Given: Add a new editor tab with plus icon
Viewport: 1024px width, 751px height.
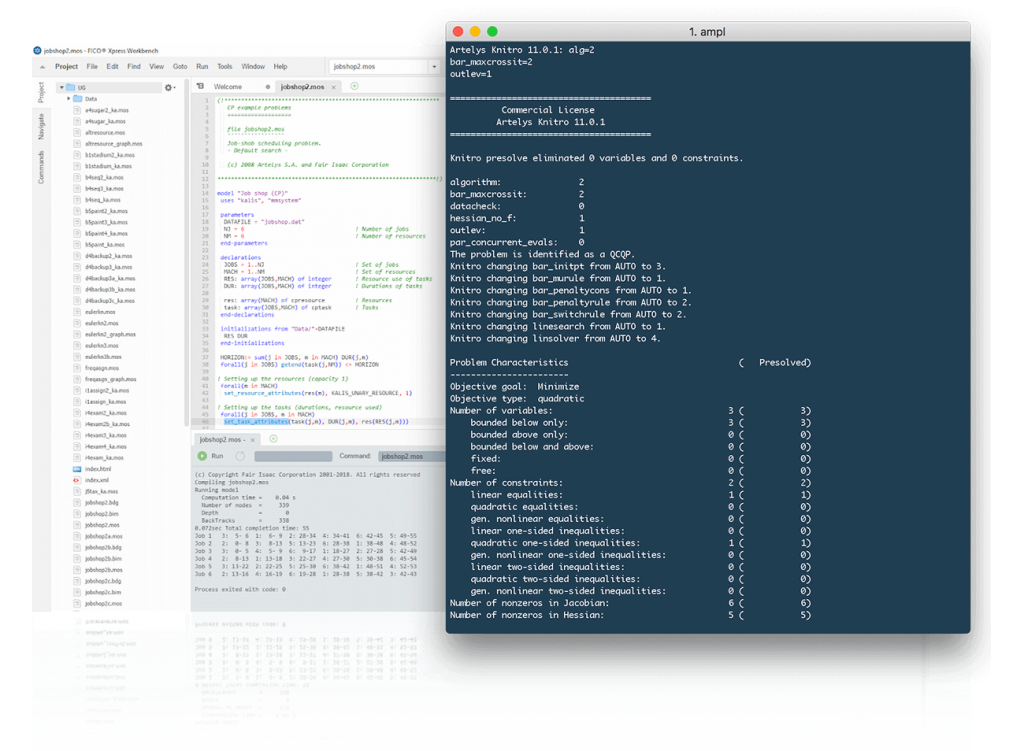Looking at the screenshot, I should pyautogui.click(x=354, y=87).
